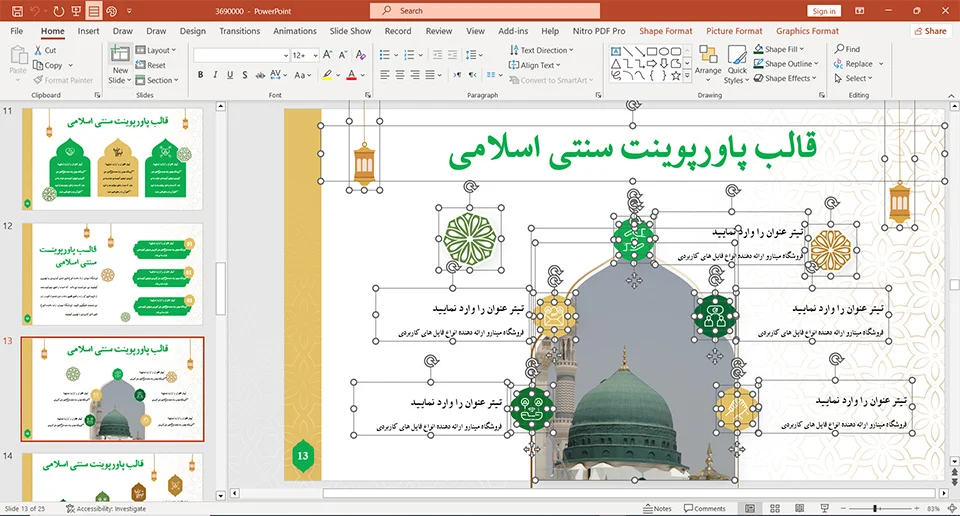Insert a New Slide
The height and width of the screenshot is (516, 960).
point(120,64)
